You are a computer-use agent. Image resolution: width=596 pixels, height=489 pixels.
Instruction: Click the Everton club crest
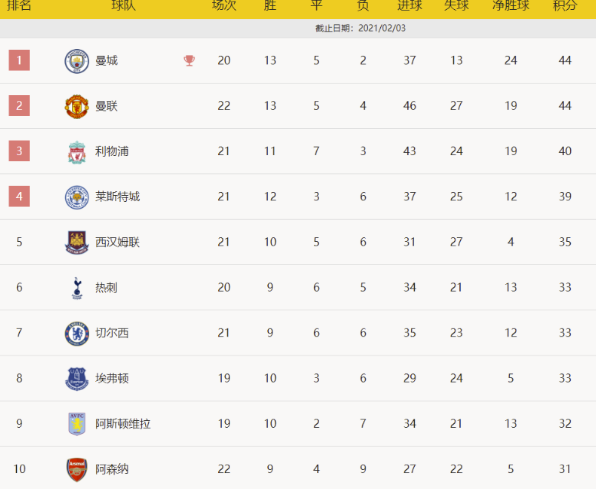tap(77, 379)
